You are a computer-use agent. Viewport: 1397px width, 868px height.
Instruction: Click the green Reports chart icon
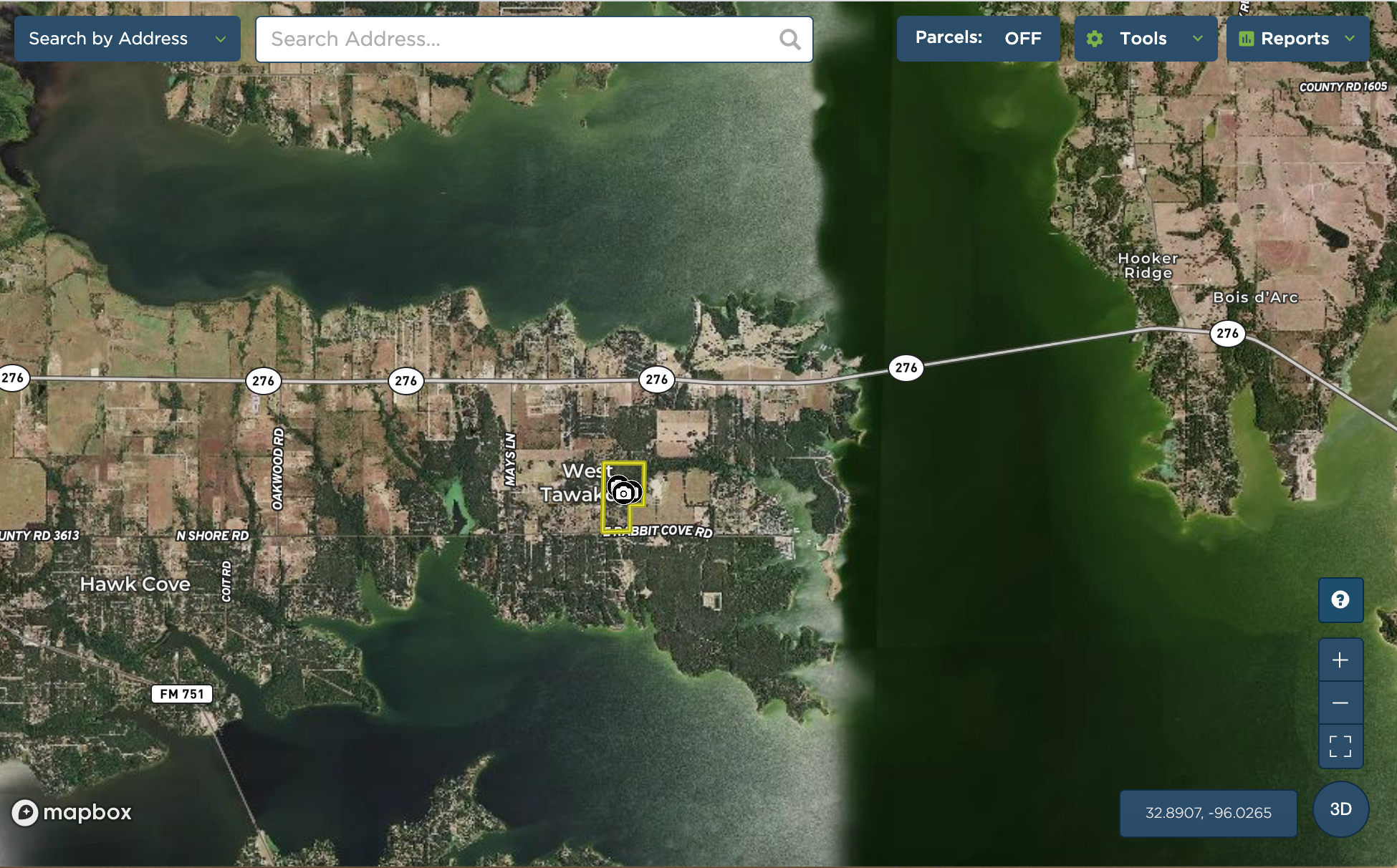coord(1247,39)
